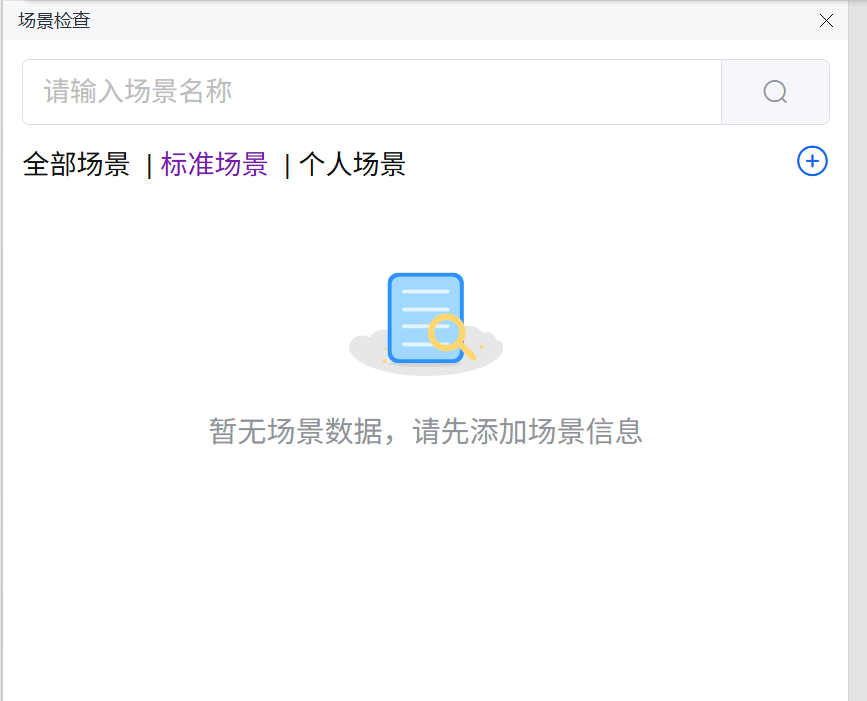Click the gray vertical strip at right edge
867x701 pixels.
(857, 400)
